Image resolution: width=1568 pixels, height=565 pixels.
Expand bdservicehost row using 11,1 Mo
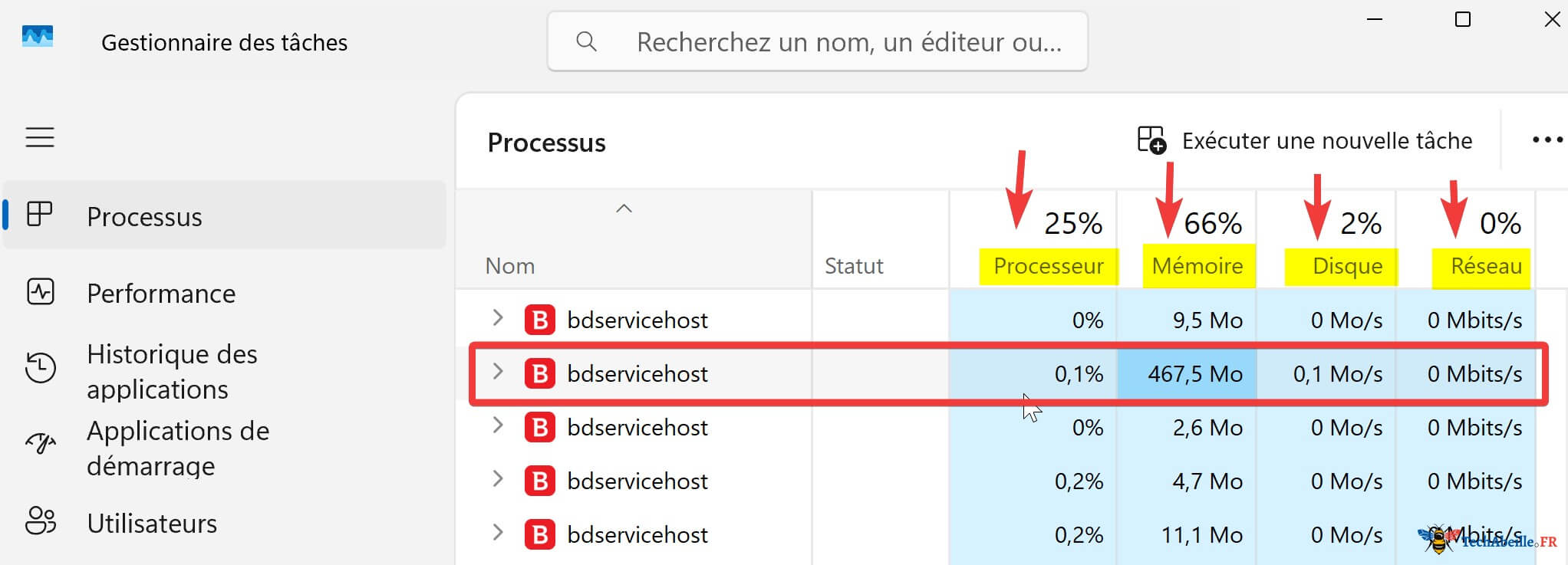pos(498,533)
